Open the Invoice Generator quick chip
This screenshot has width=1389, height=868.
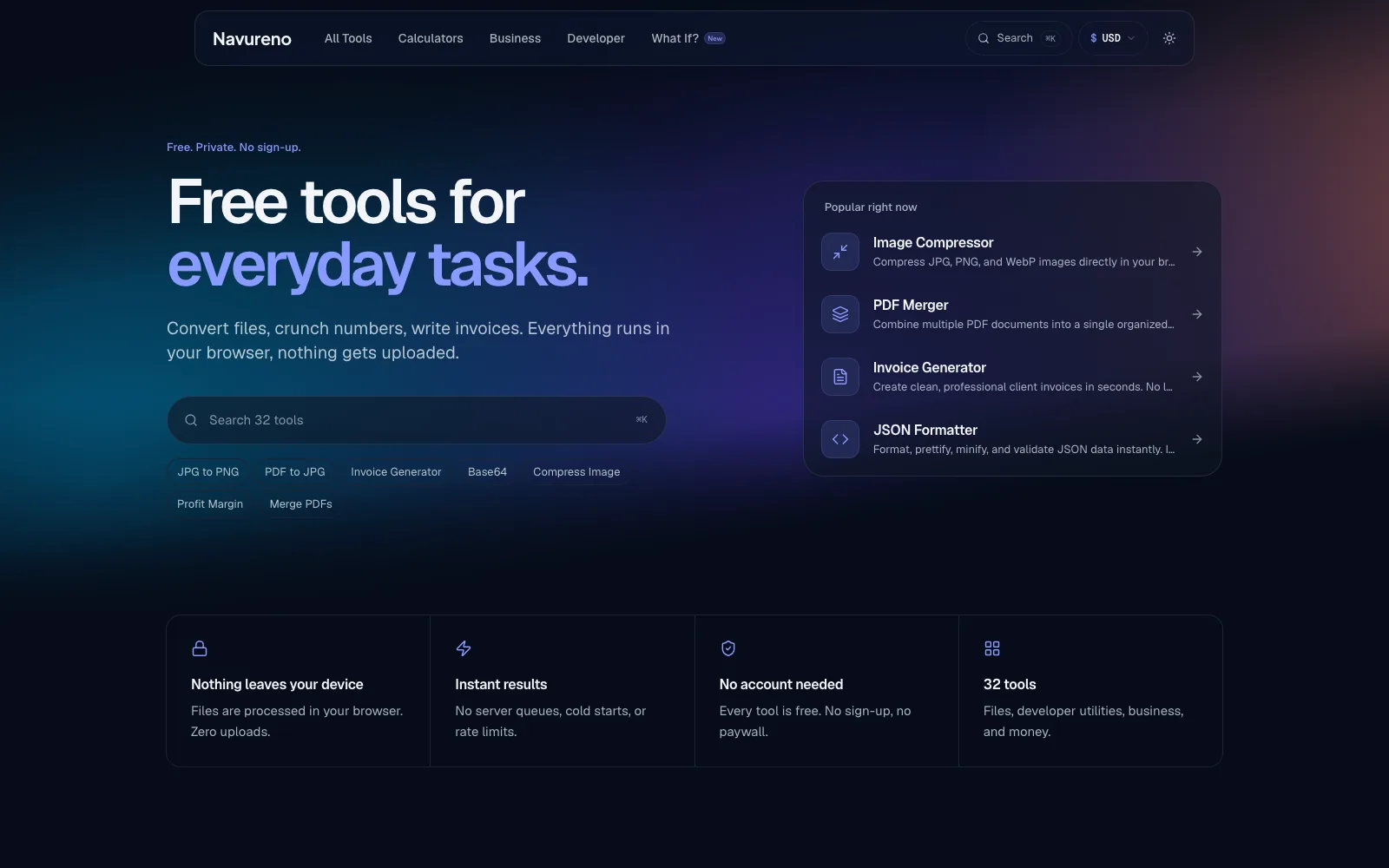(x=396, y=472)
